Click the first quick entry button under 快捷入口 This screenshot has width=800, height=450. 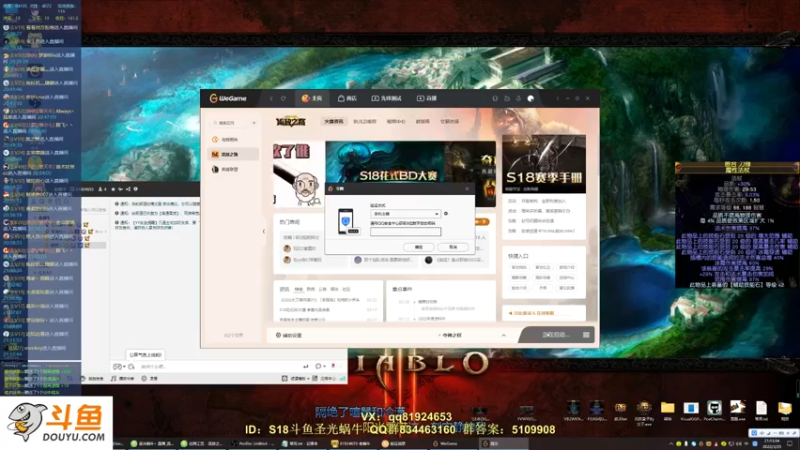tap(519, 267)
